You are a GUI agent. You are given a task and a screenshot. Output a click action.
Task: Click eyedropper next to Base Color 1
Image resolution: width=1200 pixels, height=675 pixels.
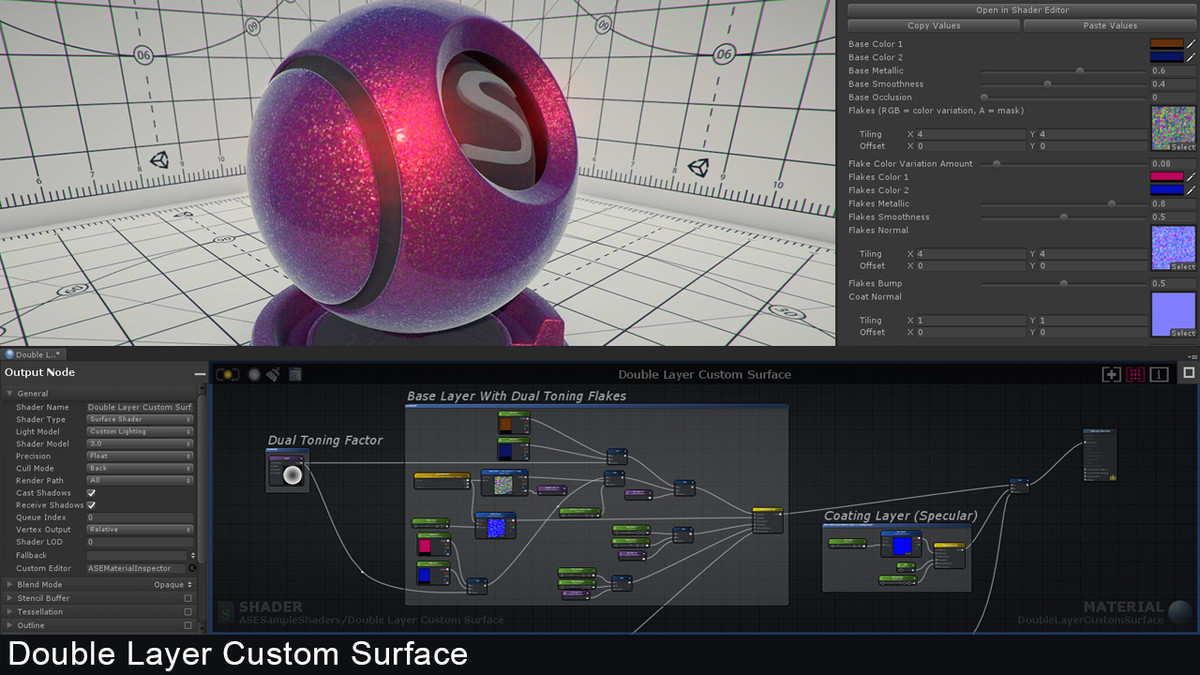1191,44
